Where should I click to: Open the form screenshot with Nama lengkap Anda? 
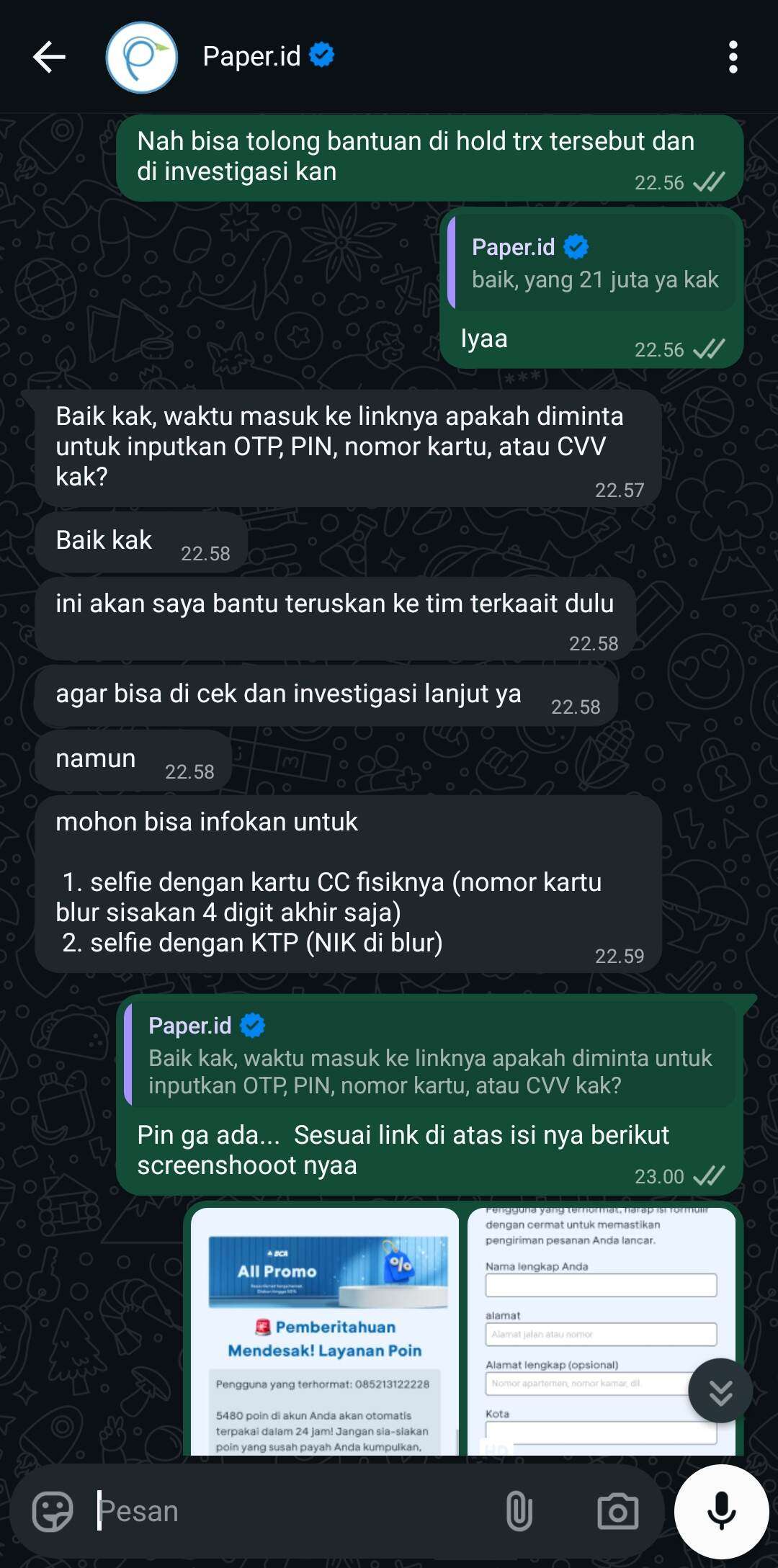tap(602, 1331)
